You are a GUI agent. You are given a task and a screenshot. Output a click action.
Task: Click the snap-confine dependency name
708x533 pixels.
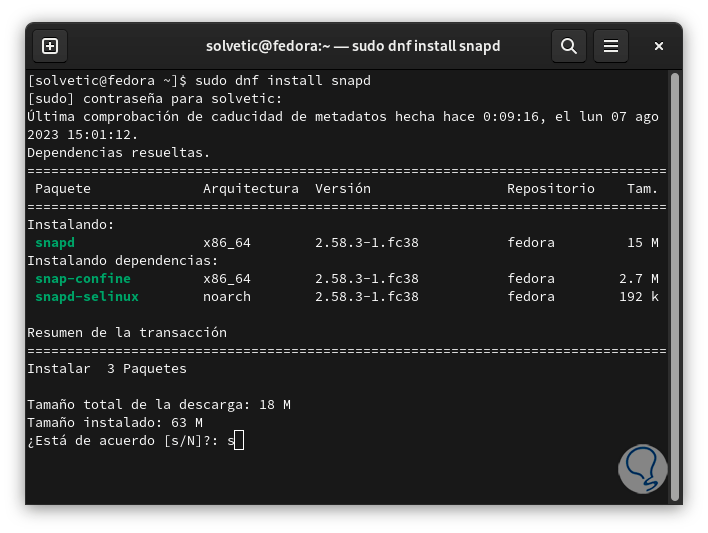(x=83, y=279)
